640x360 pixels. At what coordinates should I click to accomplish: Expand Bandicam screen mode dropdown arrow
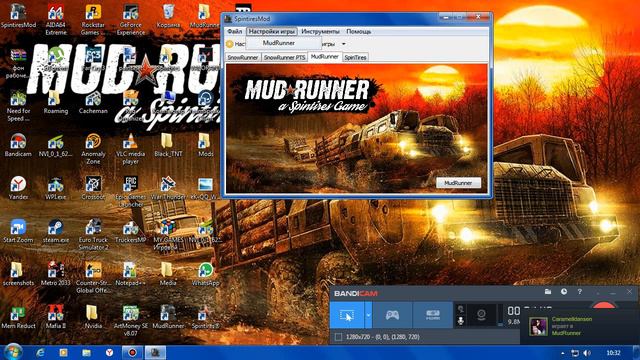coord(368,315)
